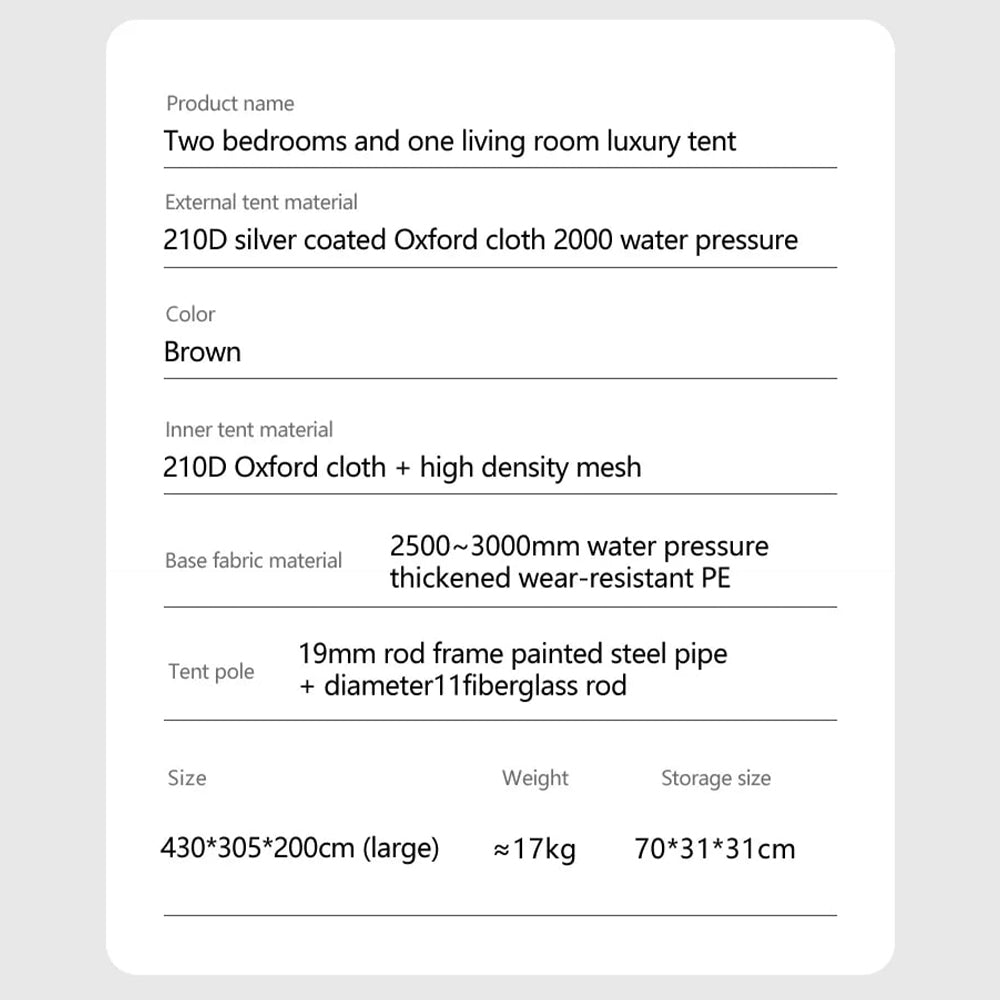Screen dimensions: 1000x1000
Task: Click the "Storage size" column header
Action: tap(716, 778)
